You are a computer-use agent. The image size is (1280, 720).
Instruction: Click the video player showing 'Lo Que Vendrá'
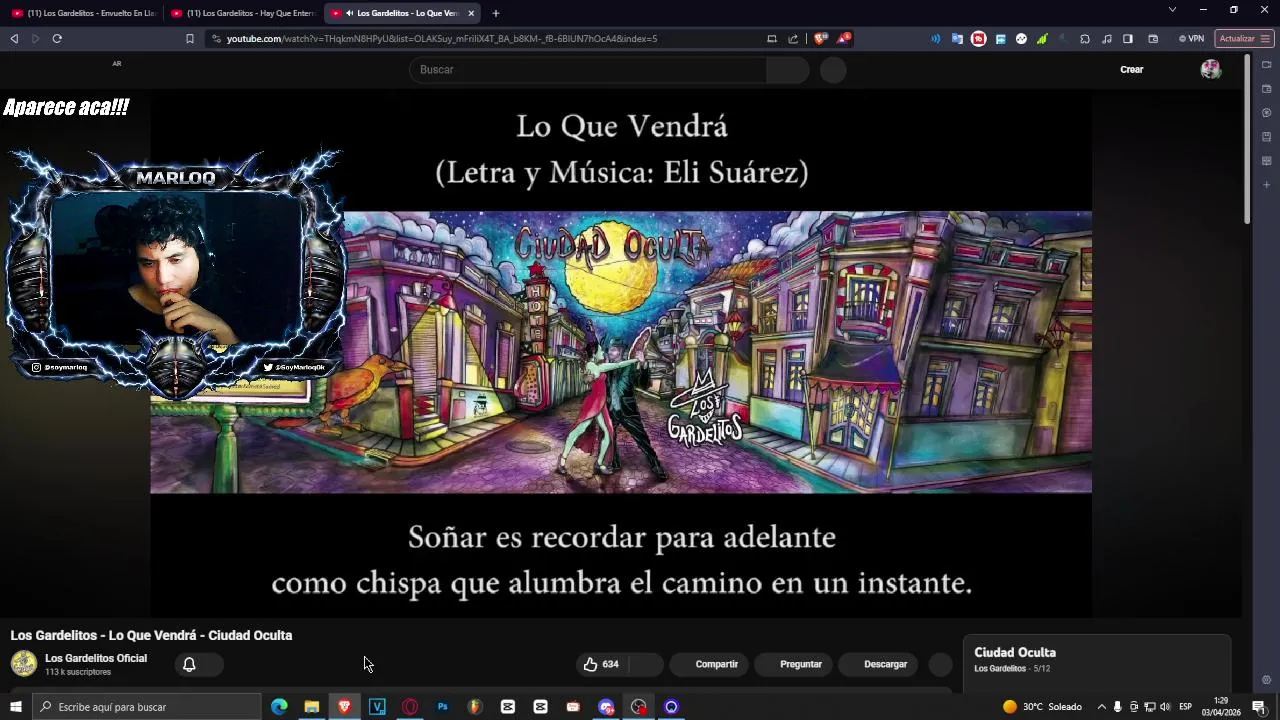(x=621, y=353)
